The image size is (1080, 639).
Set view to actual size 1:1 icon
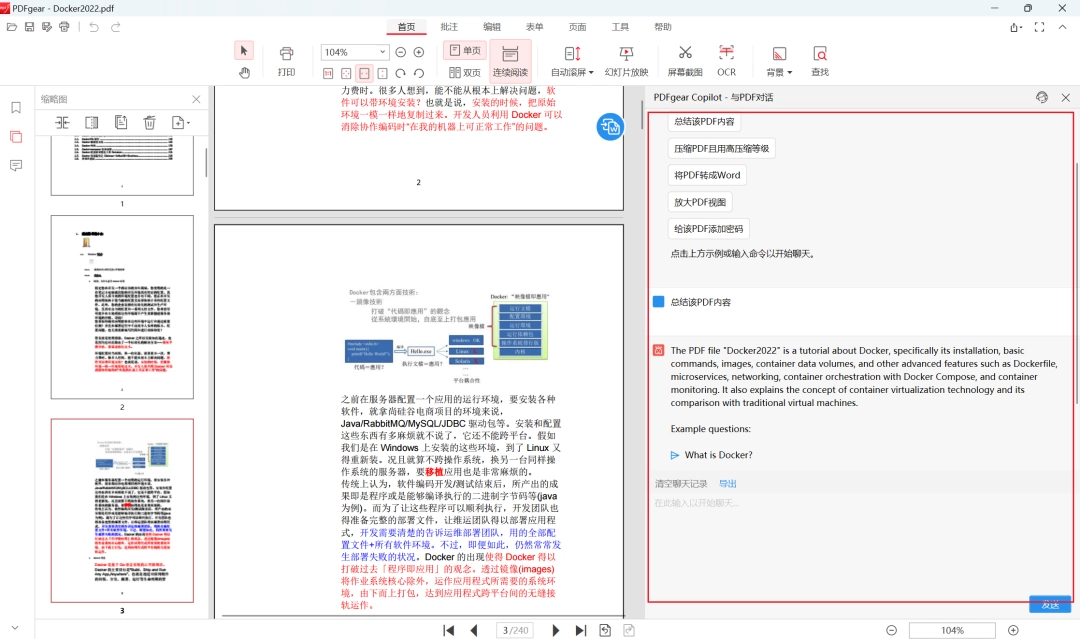click(x=328, y=73)
